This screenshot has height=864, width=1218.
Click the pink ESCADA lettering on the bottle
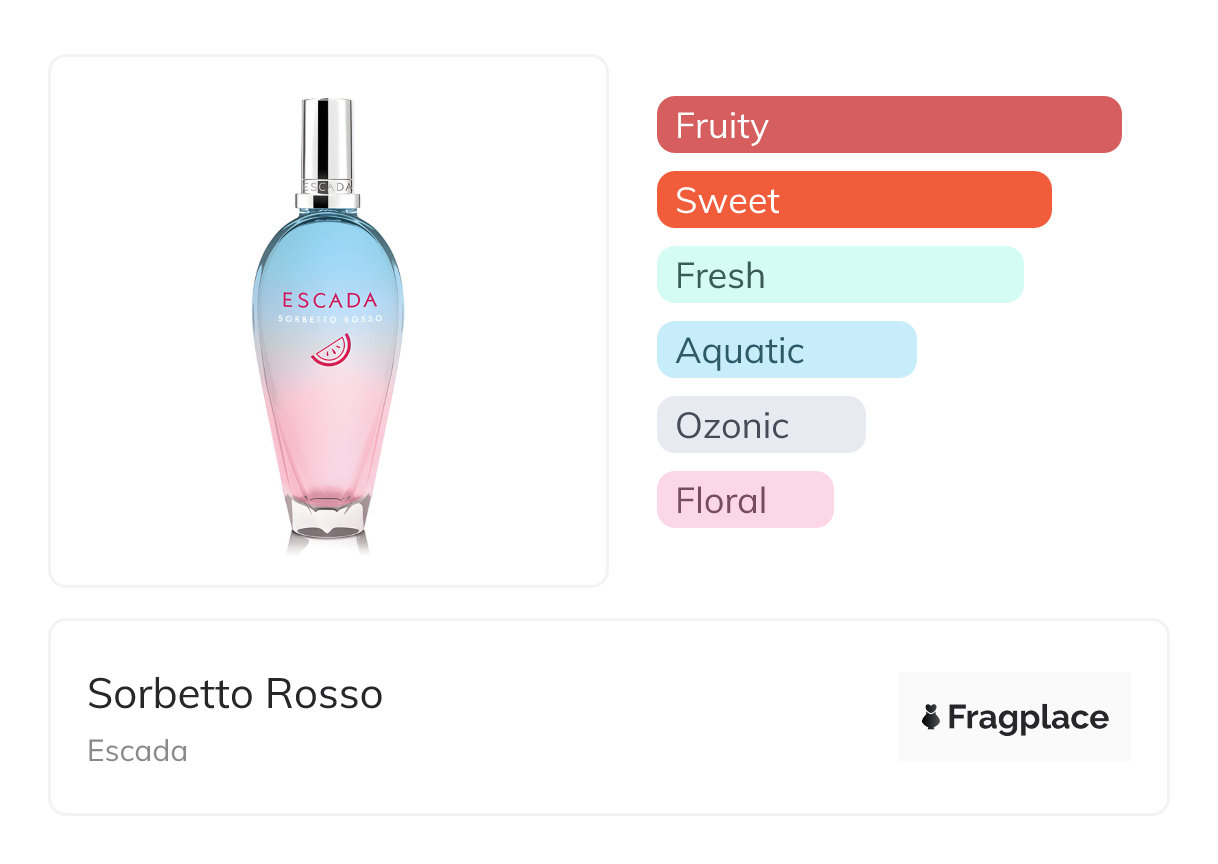click(x=329, y=299)
